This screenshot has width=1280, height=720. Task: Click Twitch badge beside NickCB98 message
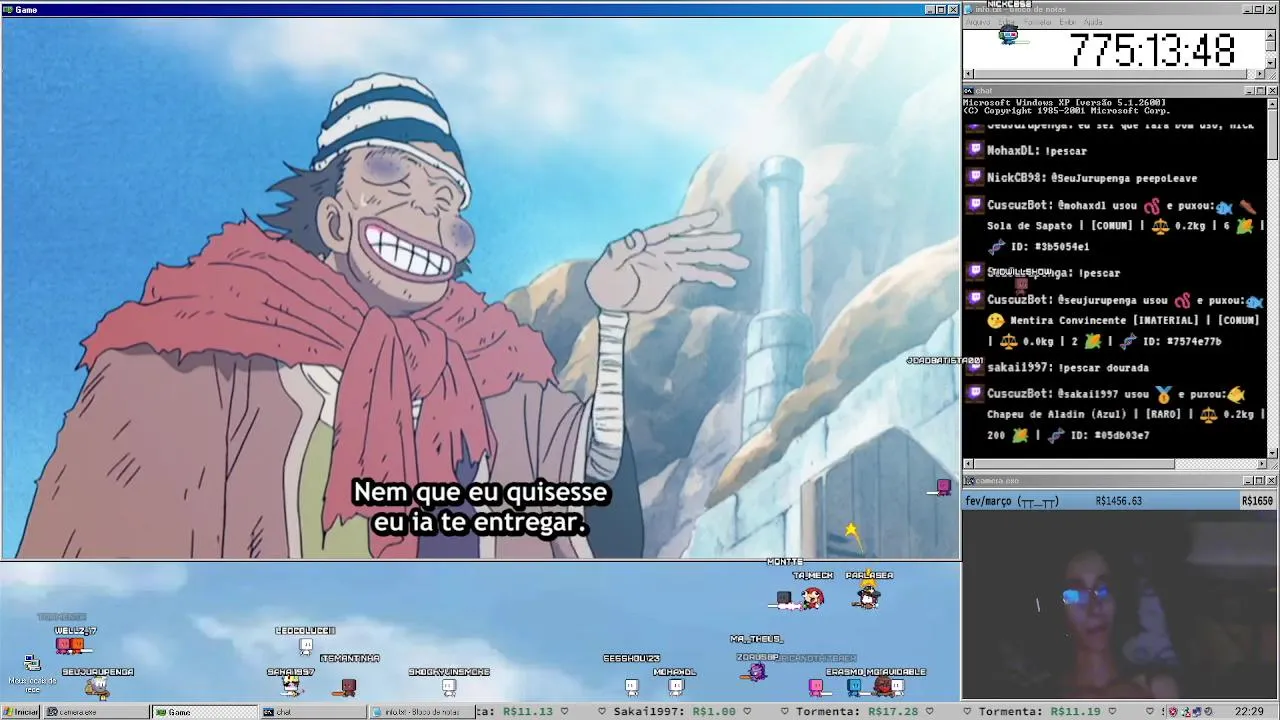(x=975, y=177)
